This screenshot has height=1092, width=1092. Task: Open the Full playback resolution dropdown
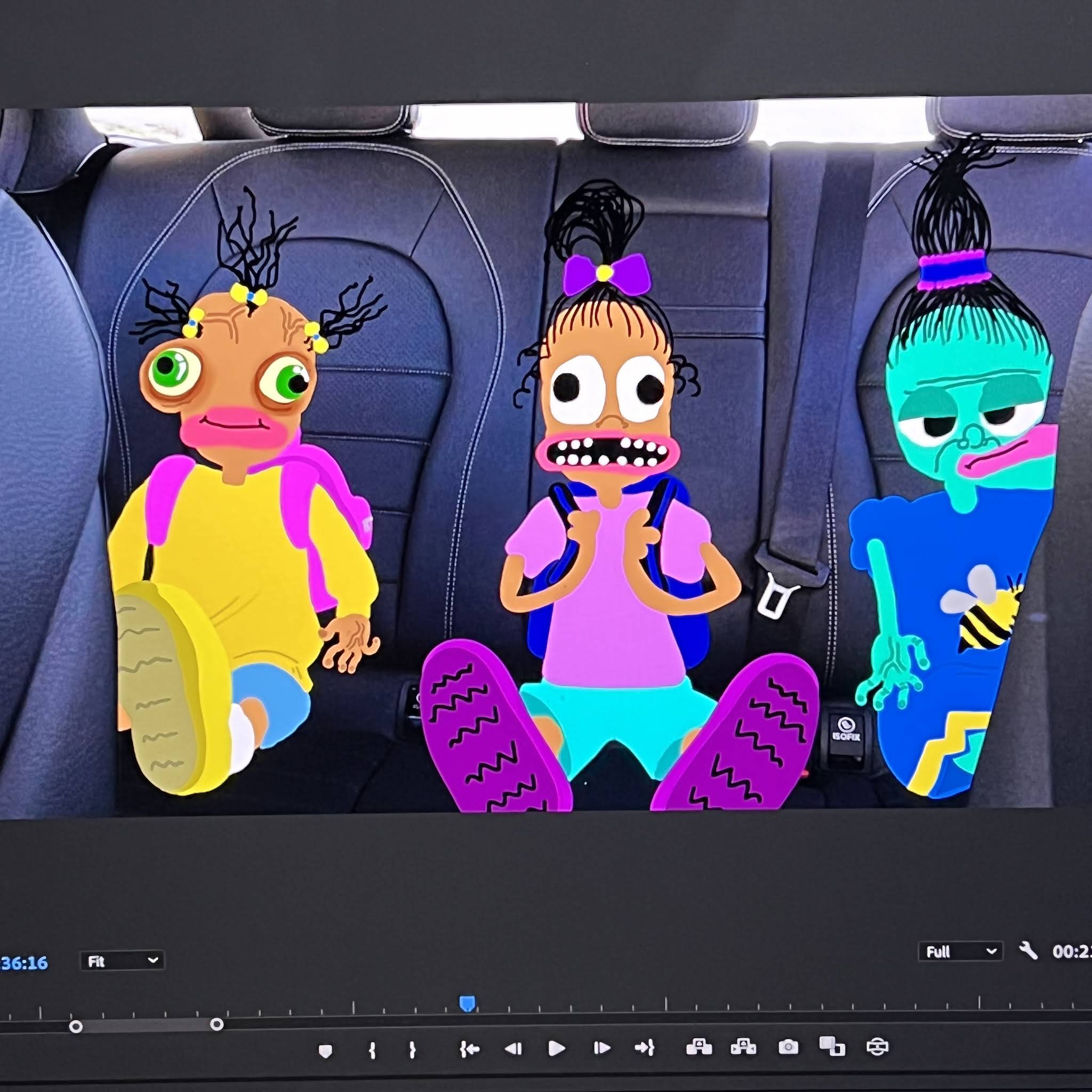(960, 952)
